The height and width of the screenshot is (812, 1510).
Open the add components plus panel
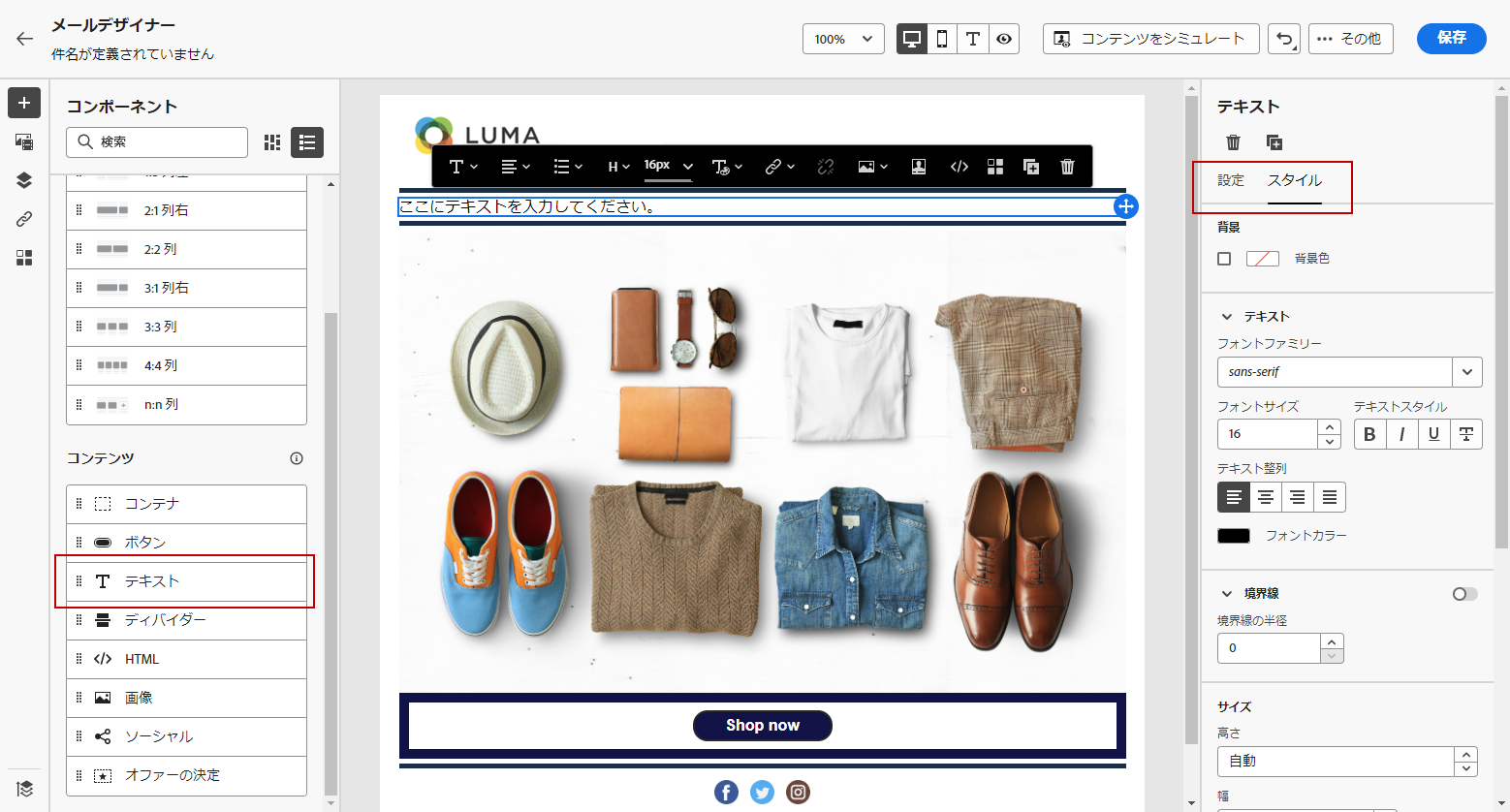[24, 103]
